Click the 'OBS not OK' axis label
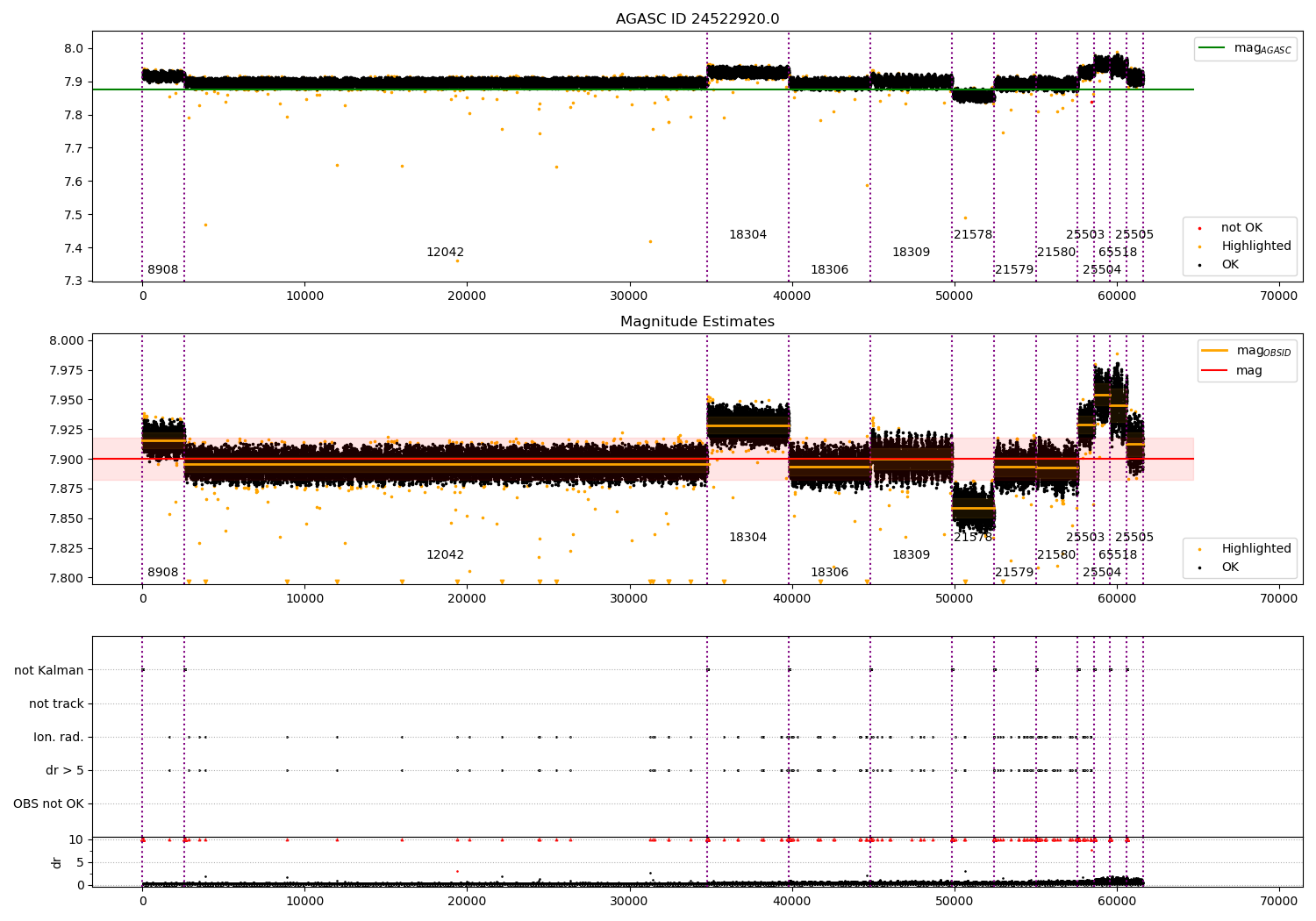 [x=49, y=804]
